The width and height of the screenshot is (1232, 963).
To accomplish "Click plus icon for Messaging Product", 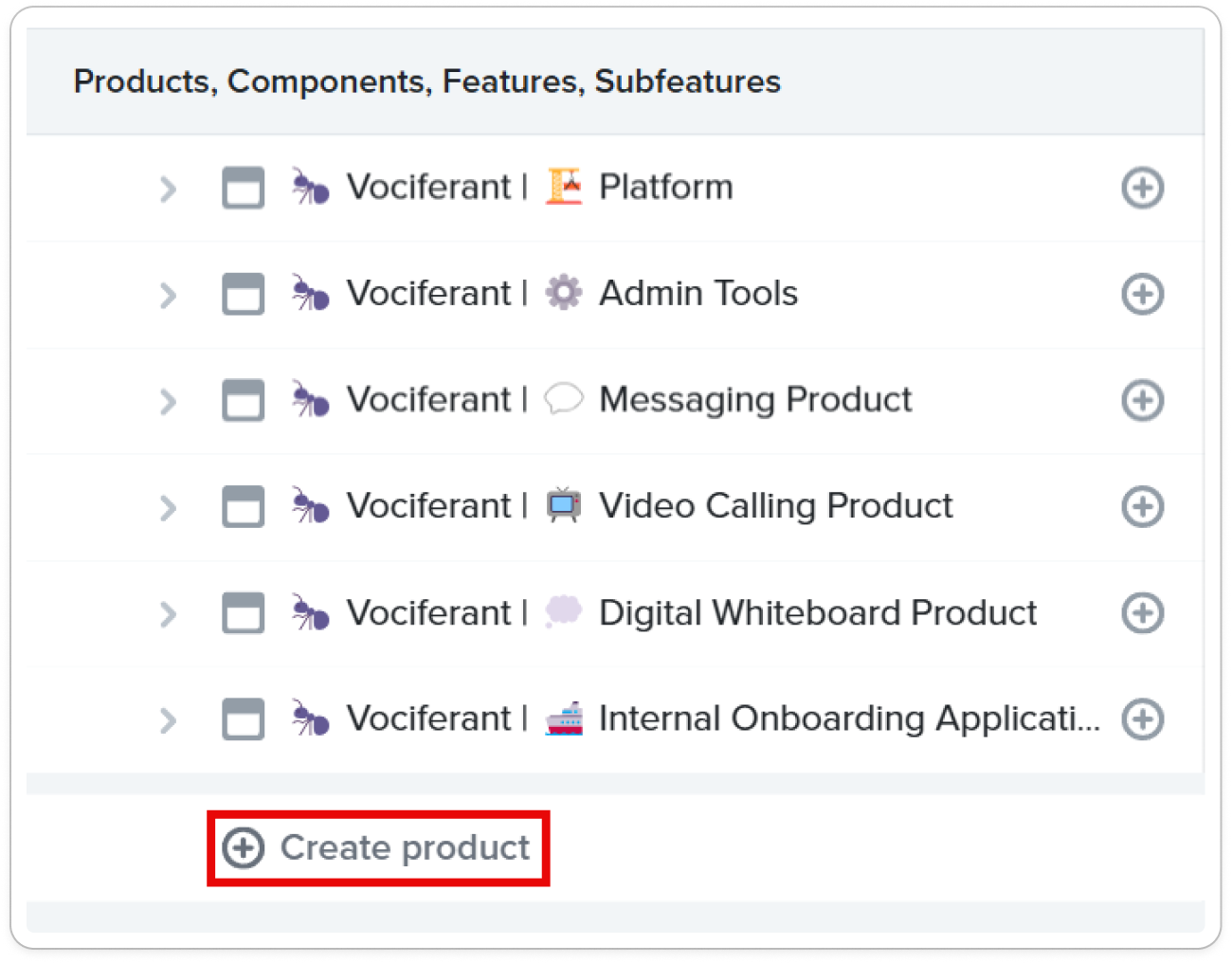I will coord(1142,400).
